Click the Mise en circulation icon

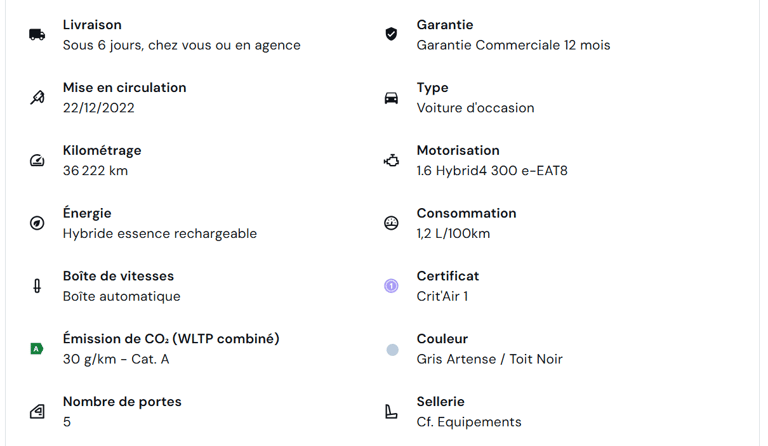tap(37, 98)
